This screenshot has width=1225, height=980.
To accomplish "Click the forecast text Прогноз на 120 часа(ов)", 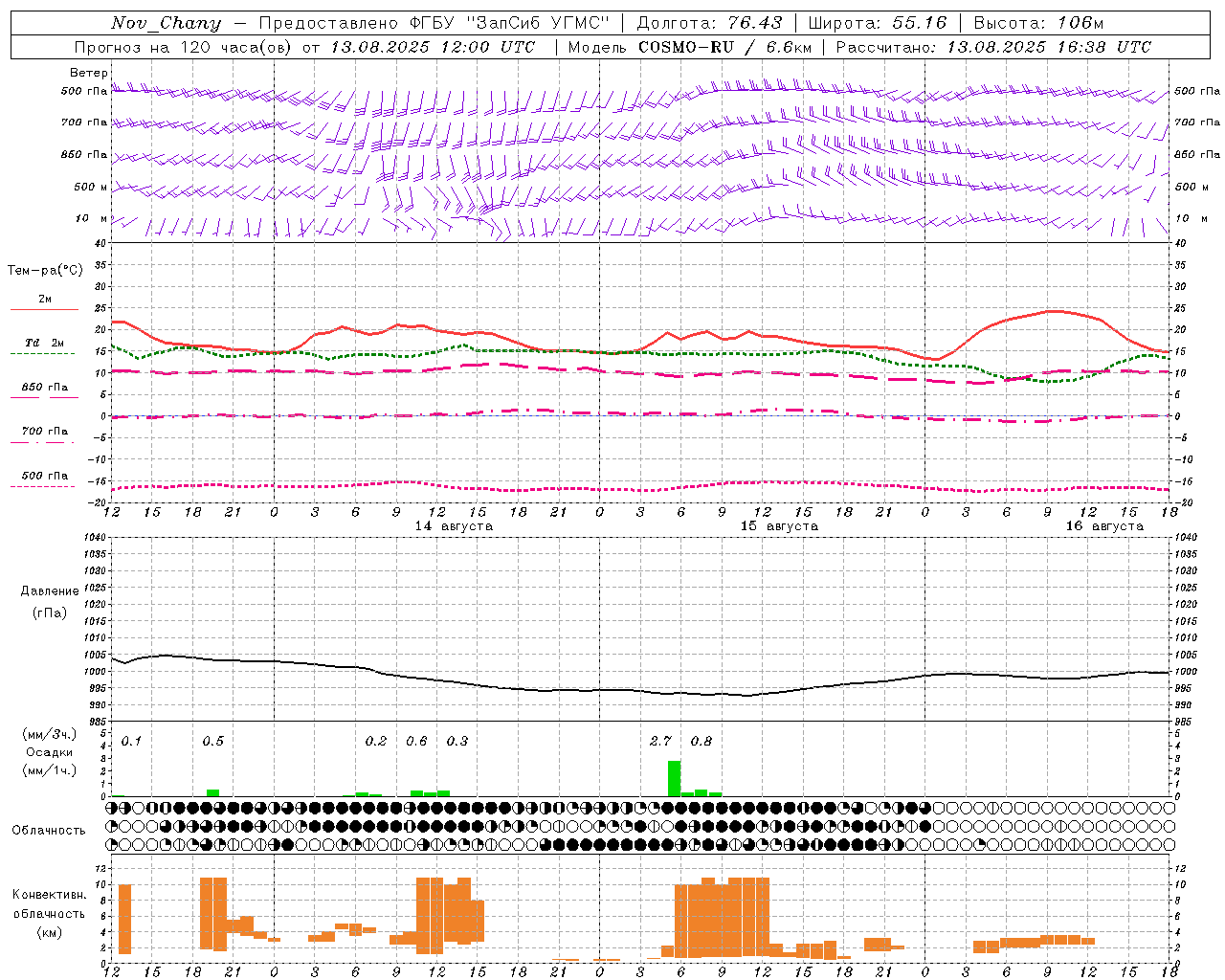I will click(184, 47).
